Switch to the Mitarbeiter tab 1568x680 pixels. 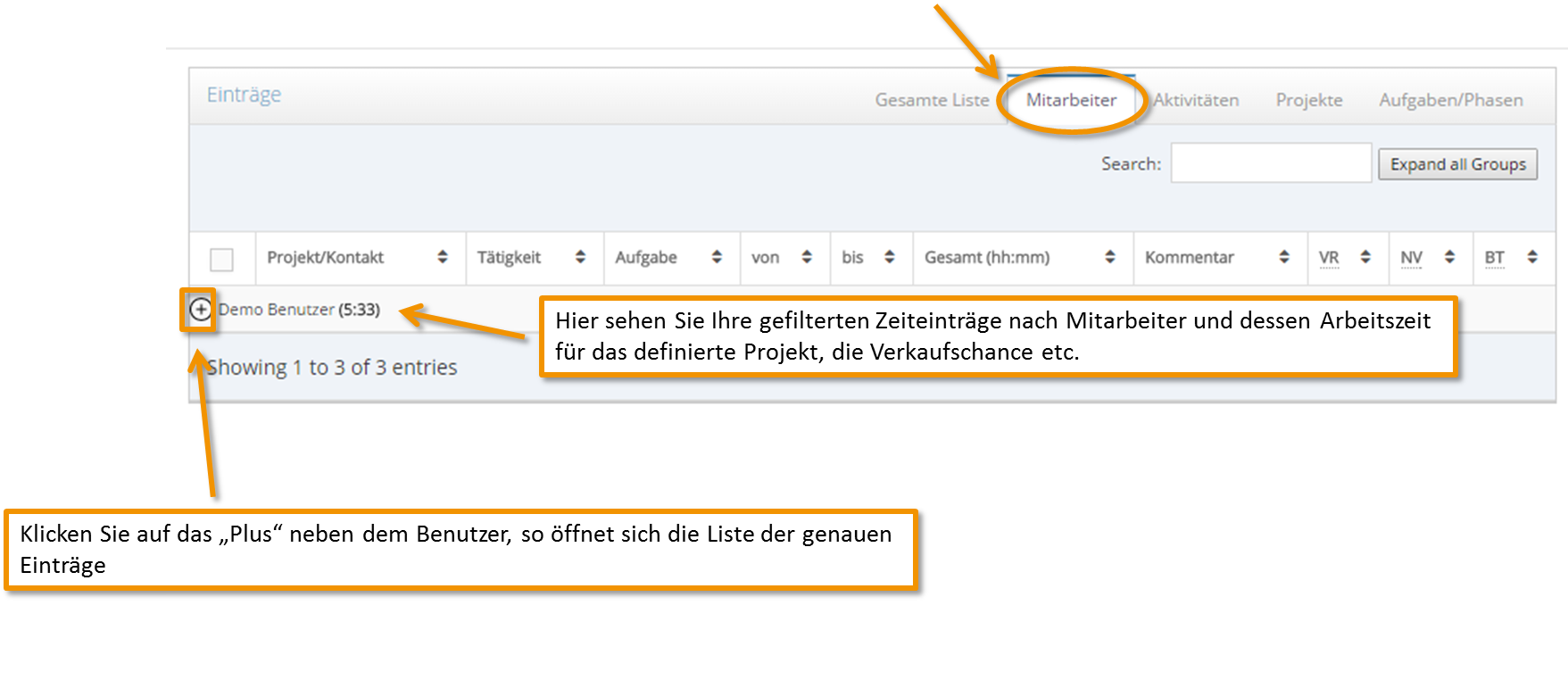pos(1071,100)
